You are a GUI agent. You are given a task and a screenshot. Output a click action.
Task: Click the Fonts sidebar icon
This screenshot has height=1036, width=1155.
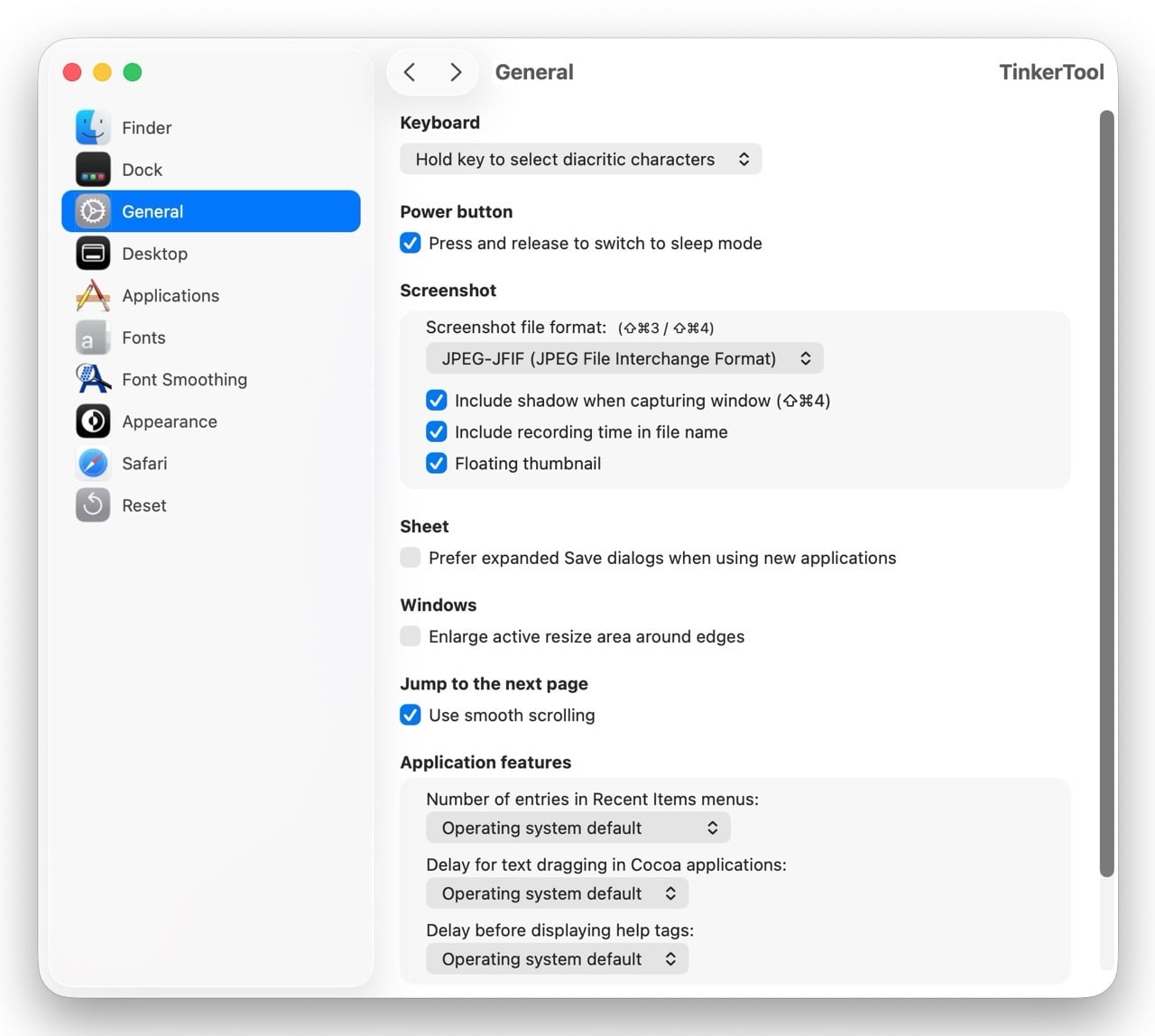pos(92,338)
